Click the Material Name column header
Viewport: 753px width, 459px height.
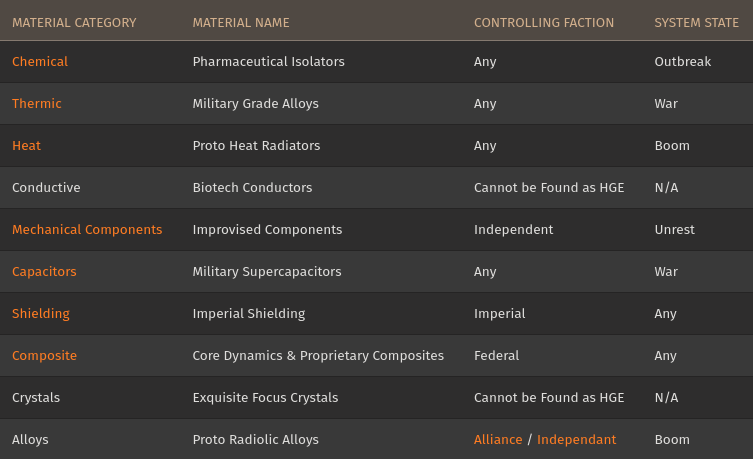click(x=241, y=22)
